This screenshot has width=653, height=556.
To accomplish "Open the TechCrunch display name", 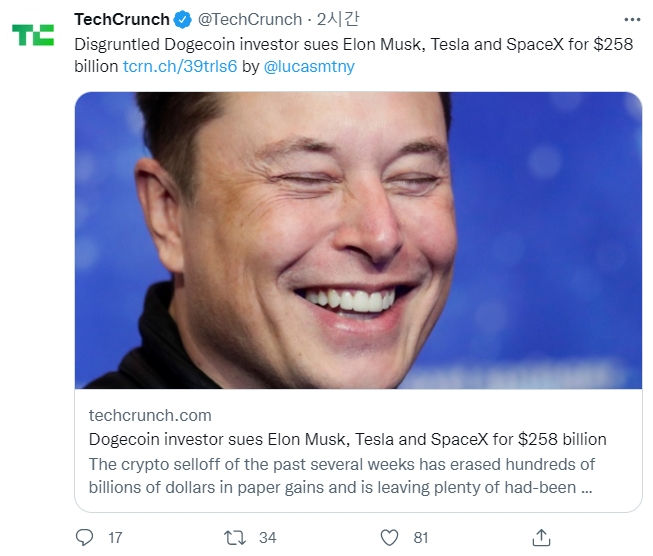I will (x=122, y=19).
